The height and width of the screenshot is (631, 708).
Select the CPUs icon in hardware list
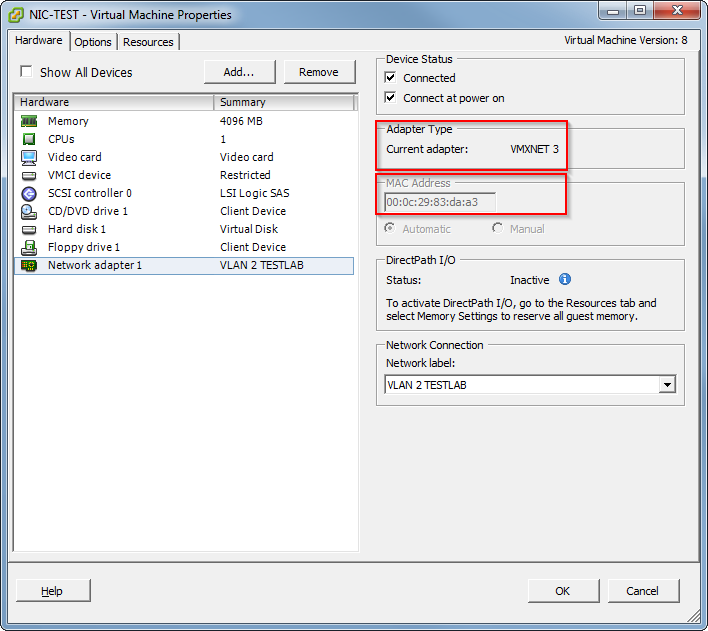29,139
